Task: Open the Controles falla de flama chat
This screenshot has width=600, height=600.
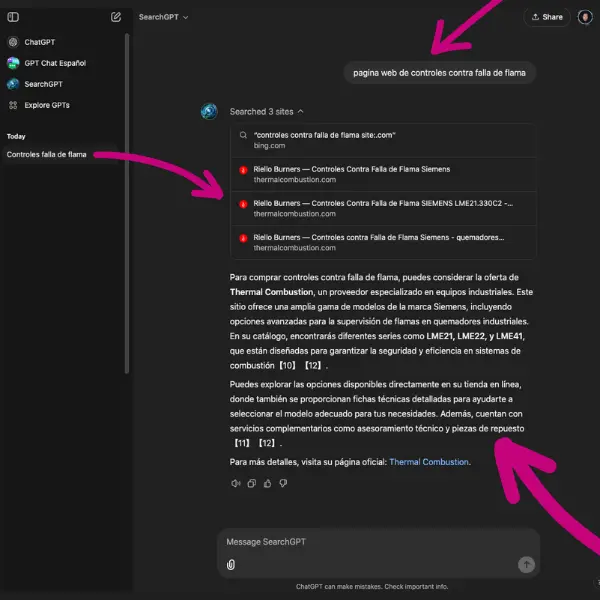Action: coord(47,154)
